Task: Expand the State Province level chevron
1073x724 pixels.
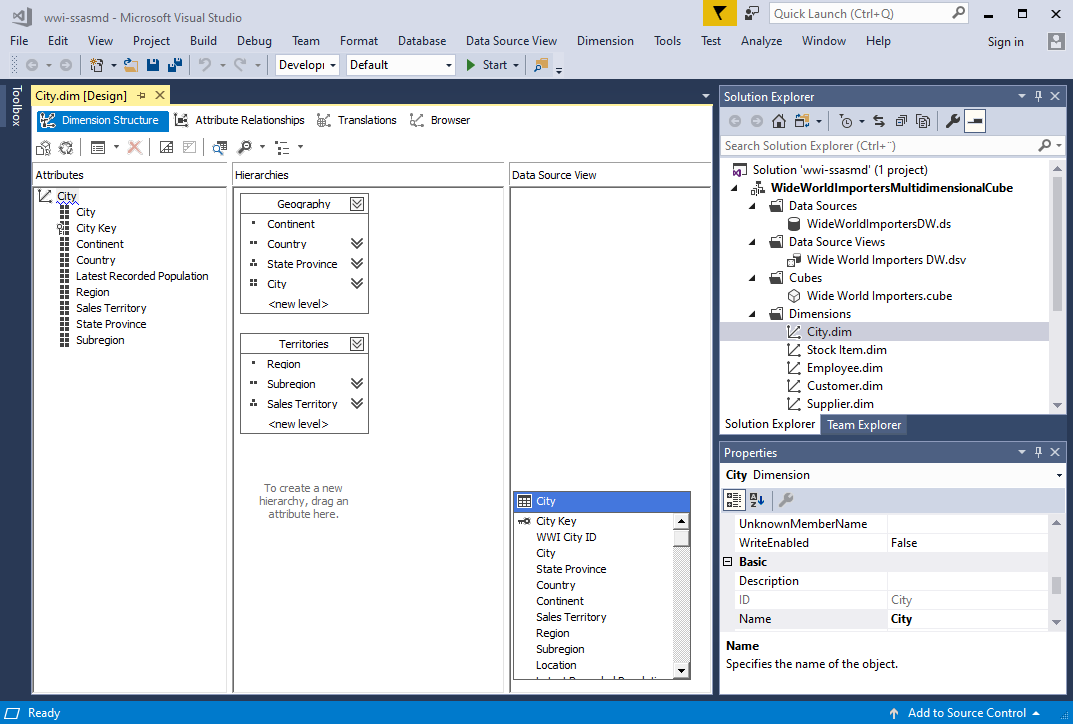Action: pyautogui.click(x=357, y=263)
